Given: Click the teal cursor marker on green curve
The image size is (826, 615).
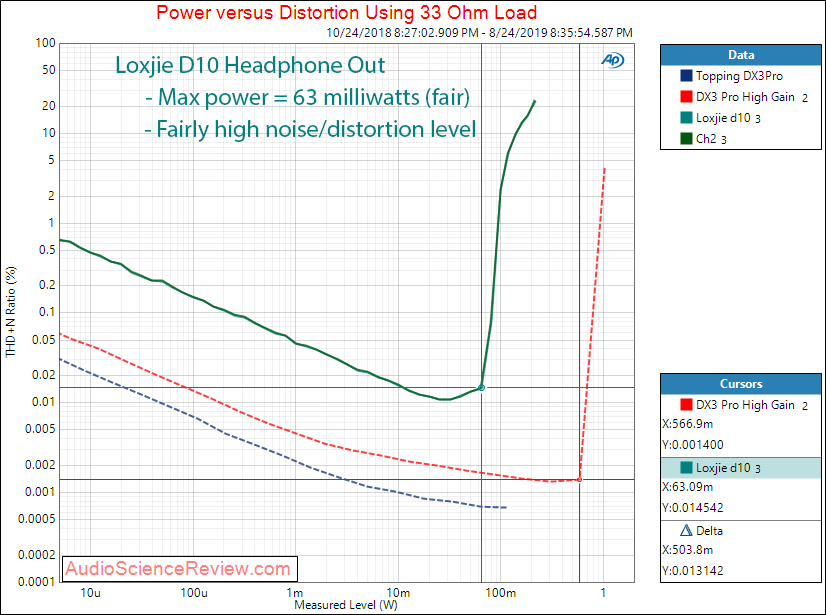Looking at the screenshot, I should 481,388.
